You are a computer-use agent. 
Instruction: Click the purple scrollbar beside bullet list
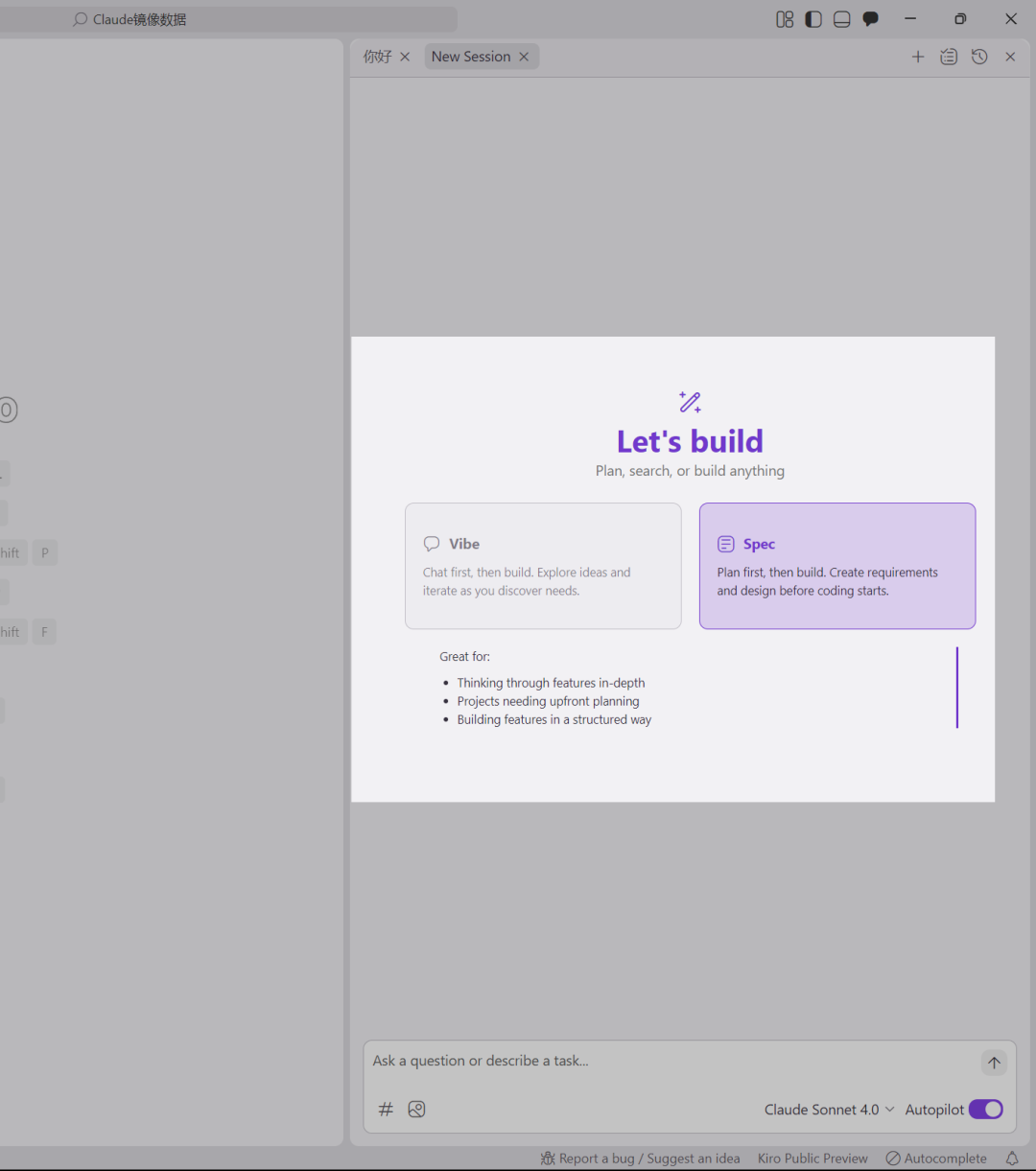[957, 688]
